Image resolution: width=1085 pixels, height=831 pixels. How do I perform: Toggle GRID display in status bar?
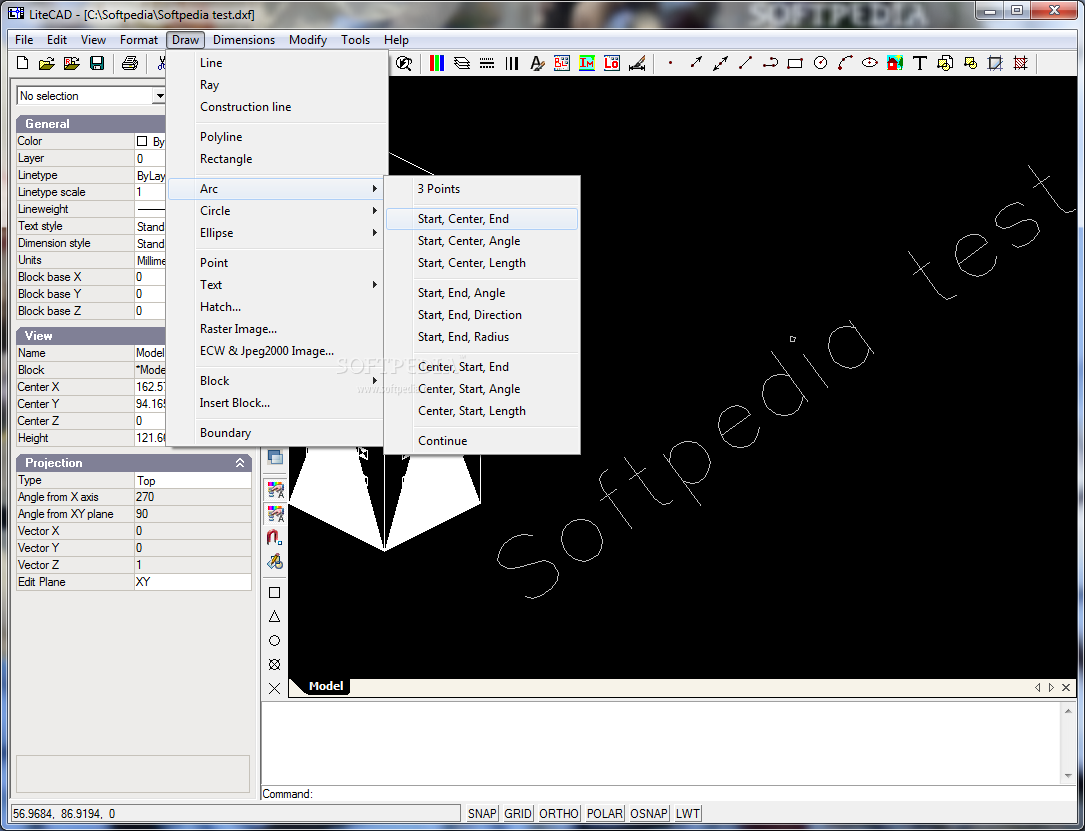tap(518, 814)
